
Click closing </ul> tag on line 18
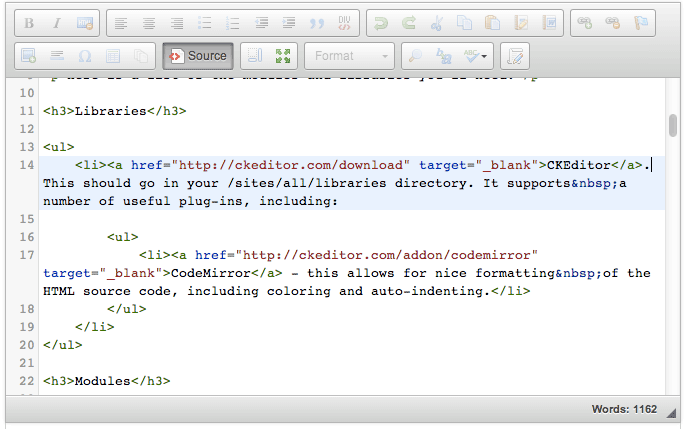(127, 309)
